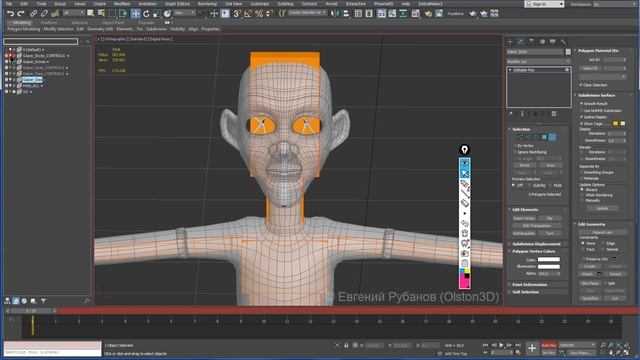This screenshot has width=640, height=360.
Task: Click the trash can icon in annotation bar
Action: [464, 233]
